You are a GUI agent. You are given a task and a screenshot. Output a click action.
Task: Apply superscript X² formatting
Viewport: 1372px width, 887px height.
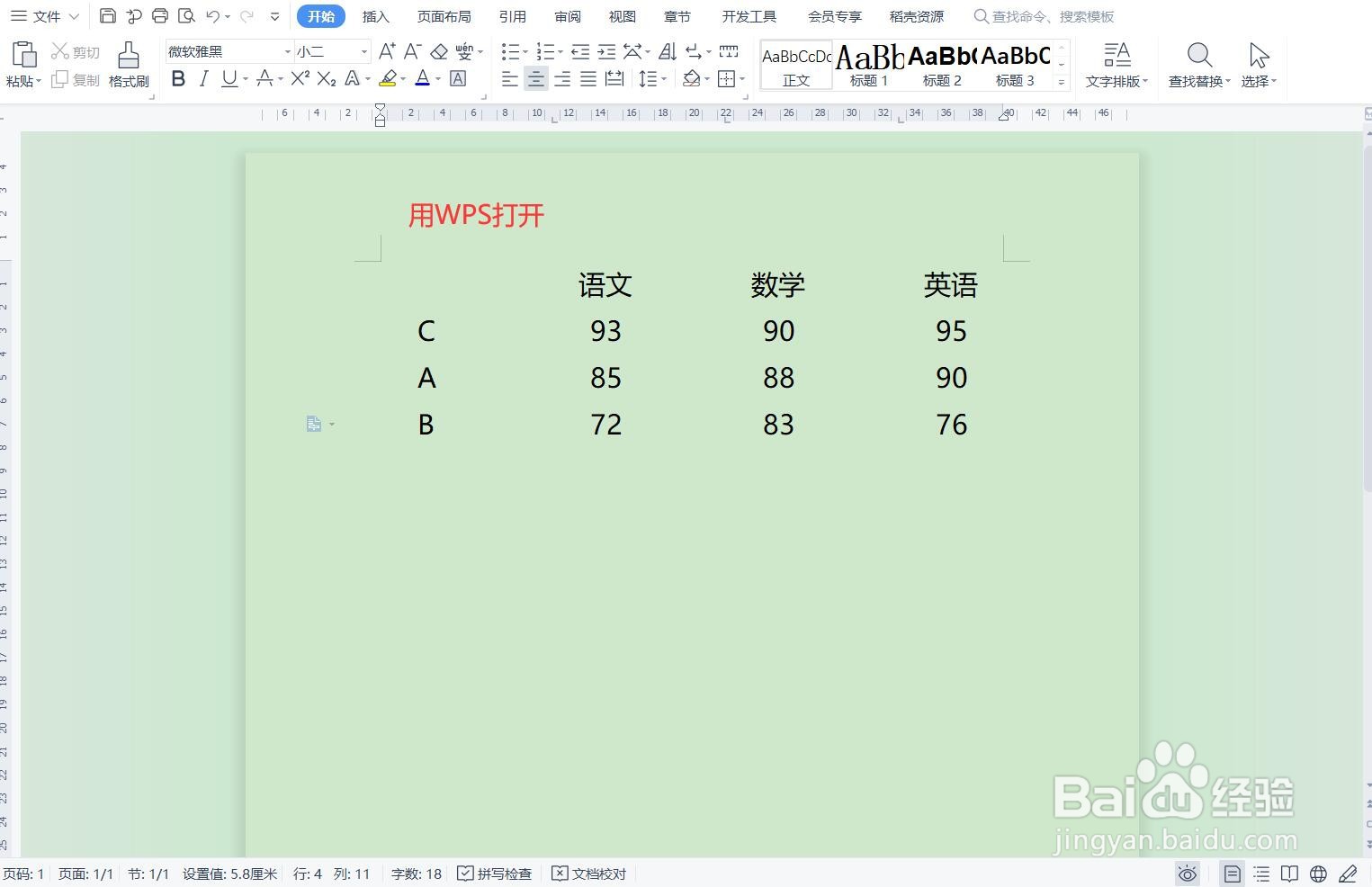click(300, 79)
